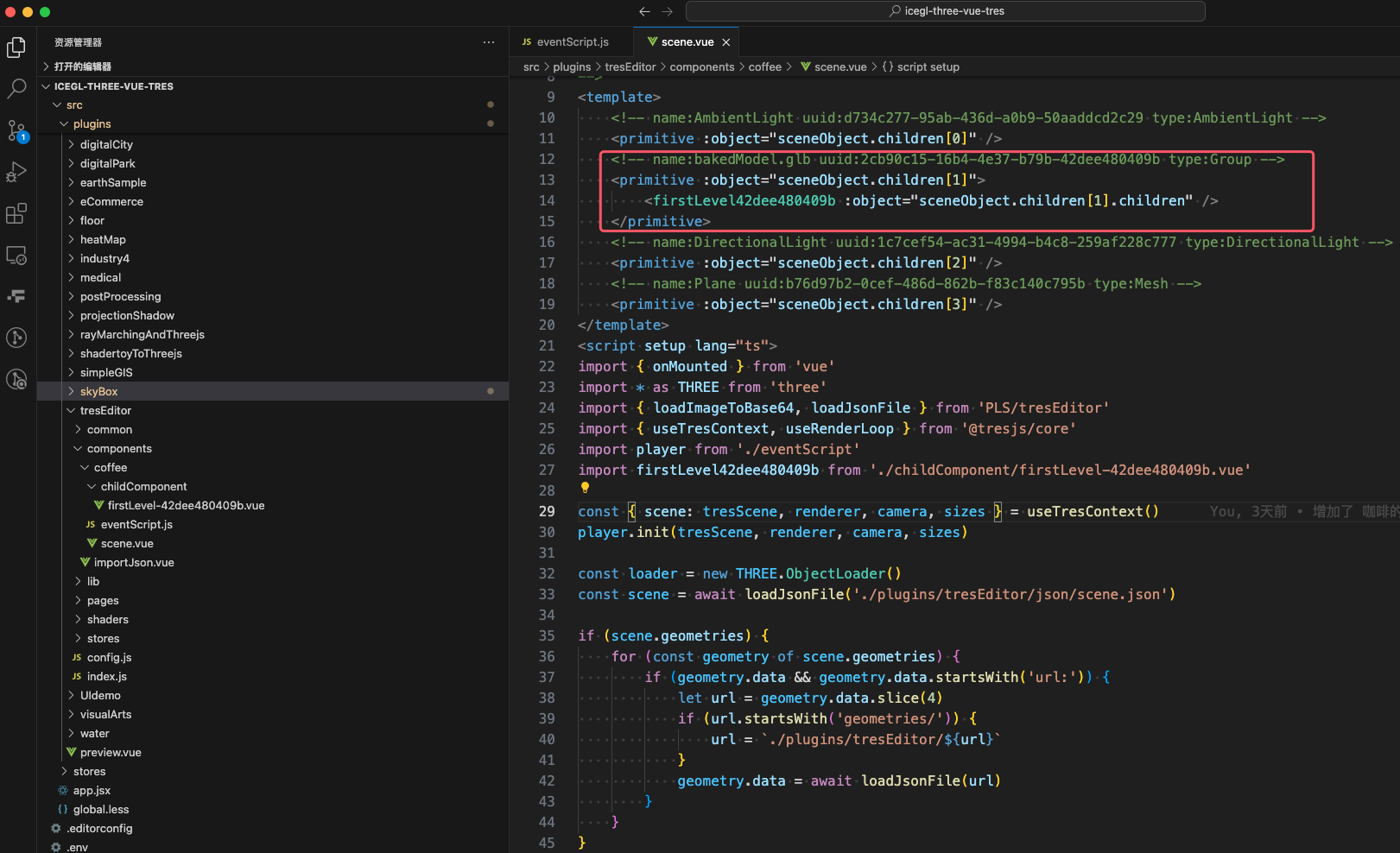The width and height of the screenshot is (1400, 853).
Task: Close the scene.vue editor tab
Action: point(726,42)
